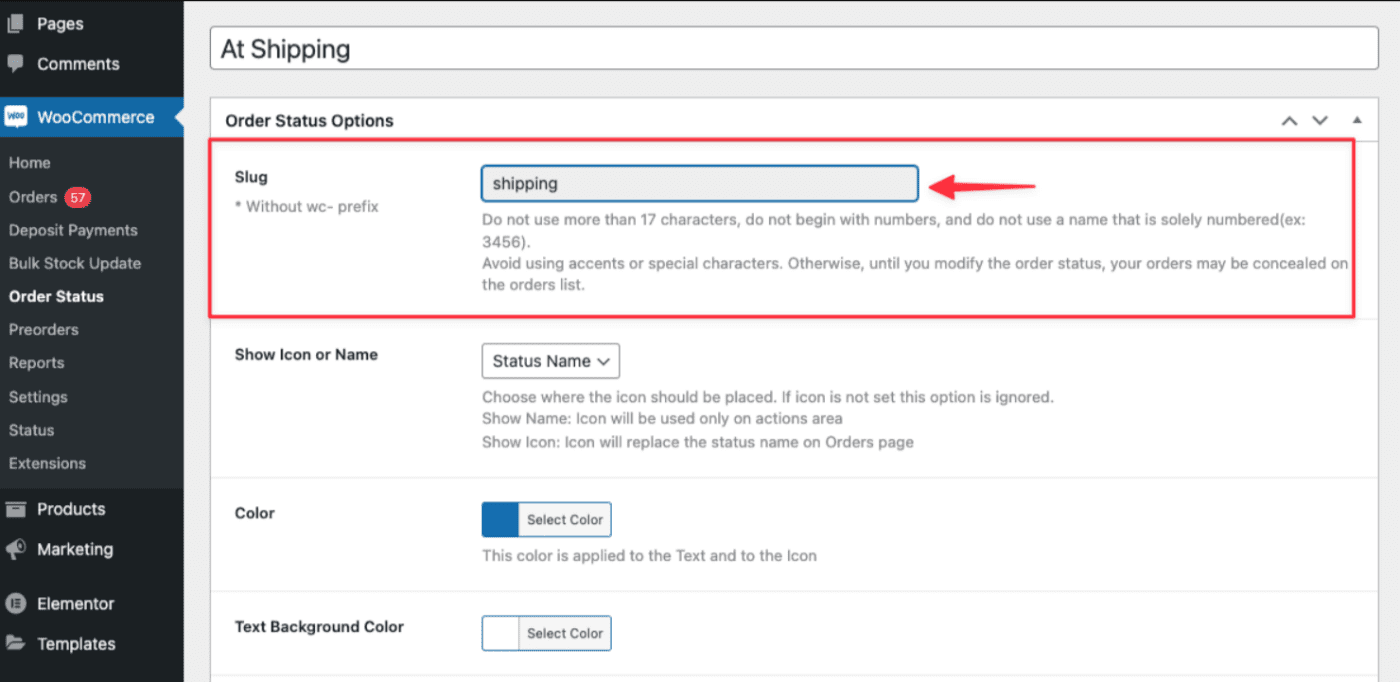Click inside the shipping Slug field

tap(699, 183)
